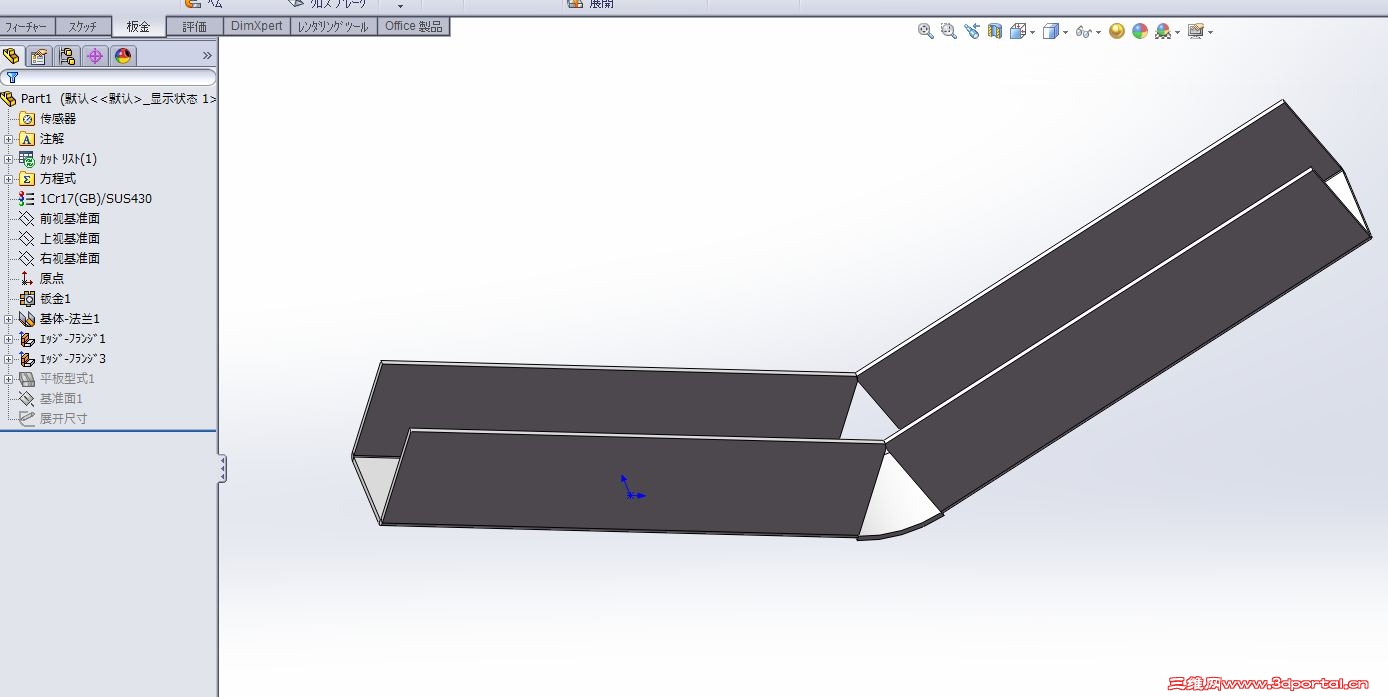Image resolution: width=1388 pixels, height=697 pixels.
Task: Click the 基体-法兰1 base flange icon
Action: (x=27, y=319)
